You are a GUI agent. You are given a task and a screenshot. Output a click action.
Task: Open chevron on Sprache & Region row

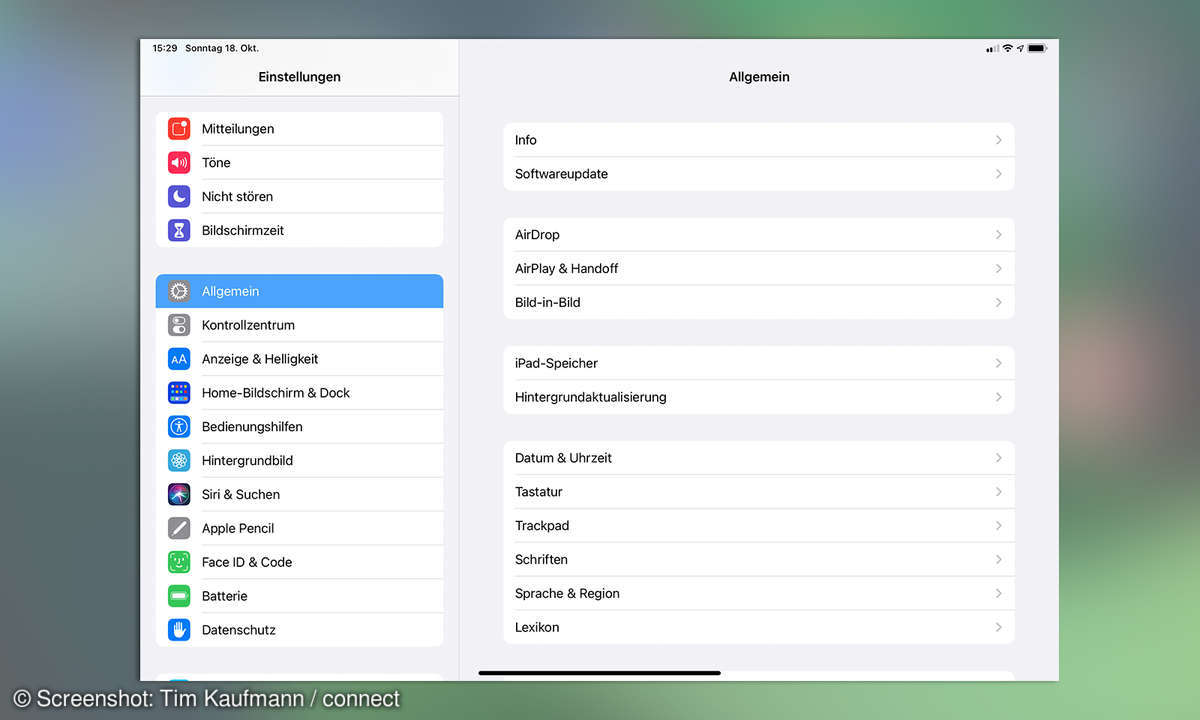[998, 594]
